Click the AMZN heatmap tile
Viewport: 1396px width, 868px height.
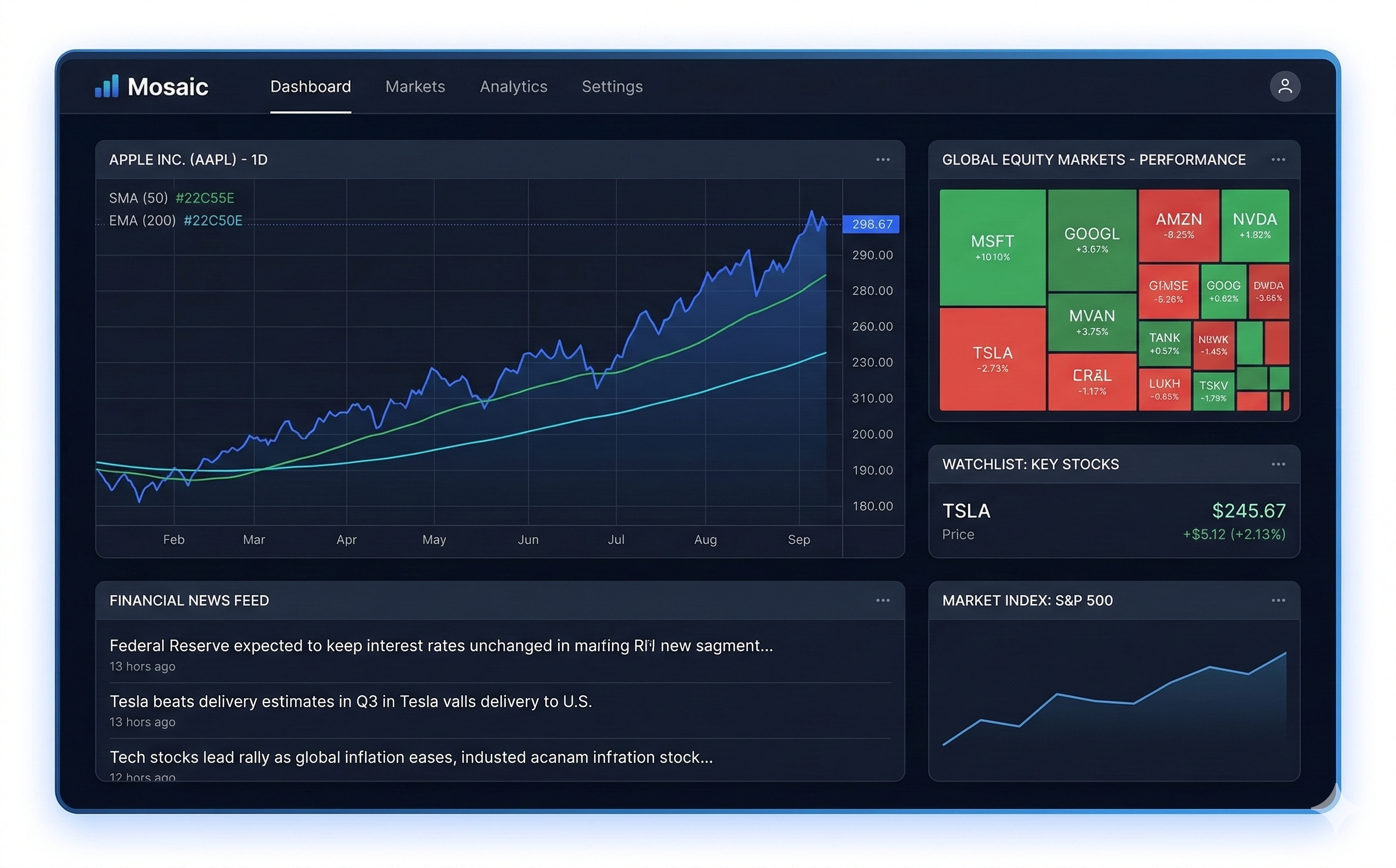pos(1178,224)
